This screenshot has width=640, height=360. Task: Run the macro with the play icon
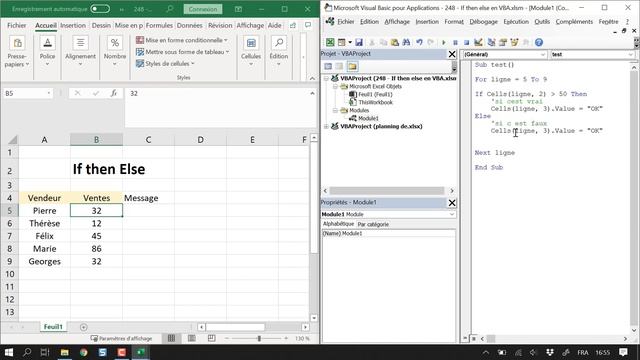[444, 42]
